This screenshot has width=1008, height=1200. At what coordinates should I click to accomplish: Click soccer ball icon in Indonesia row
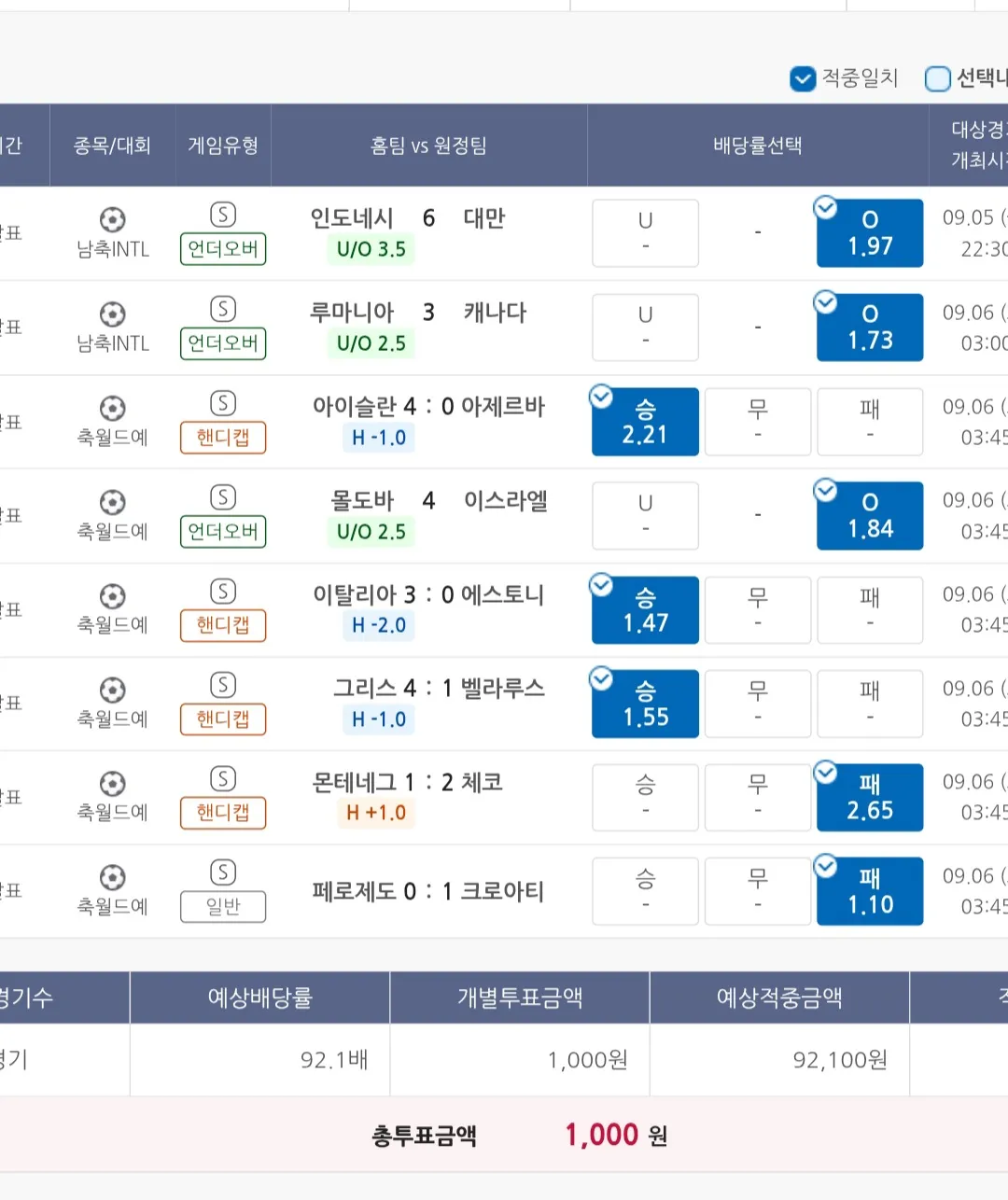point(112,219)
